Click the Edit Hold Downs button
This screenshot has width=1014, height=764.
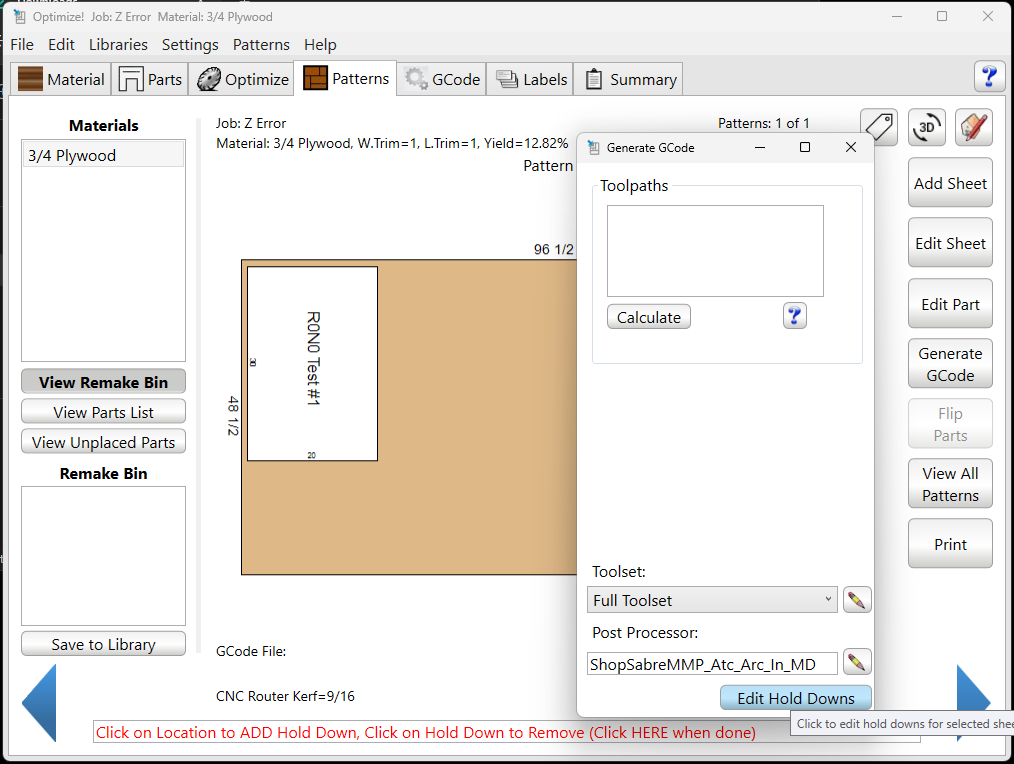[x=795, y=698]
